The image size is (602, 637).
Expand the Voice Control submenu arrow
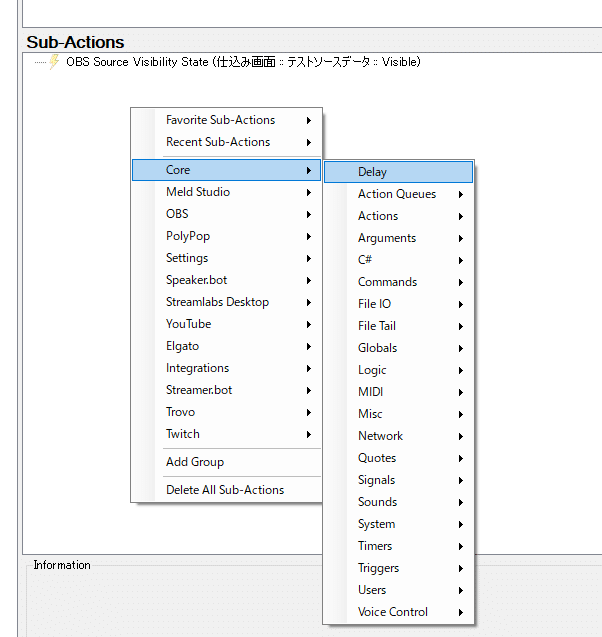pos(461,612)
